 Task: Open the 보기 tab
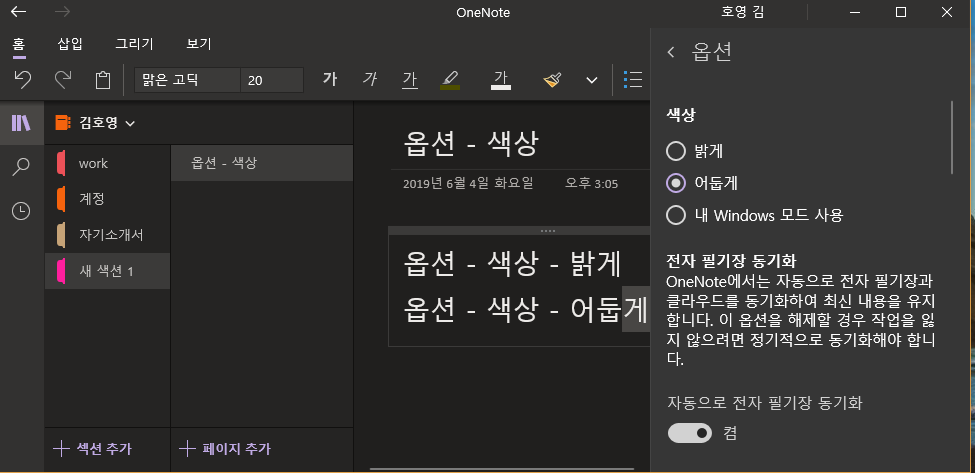[199, 44]
